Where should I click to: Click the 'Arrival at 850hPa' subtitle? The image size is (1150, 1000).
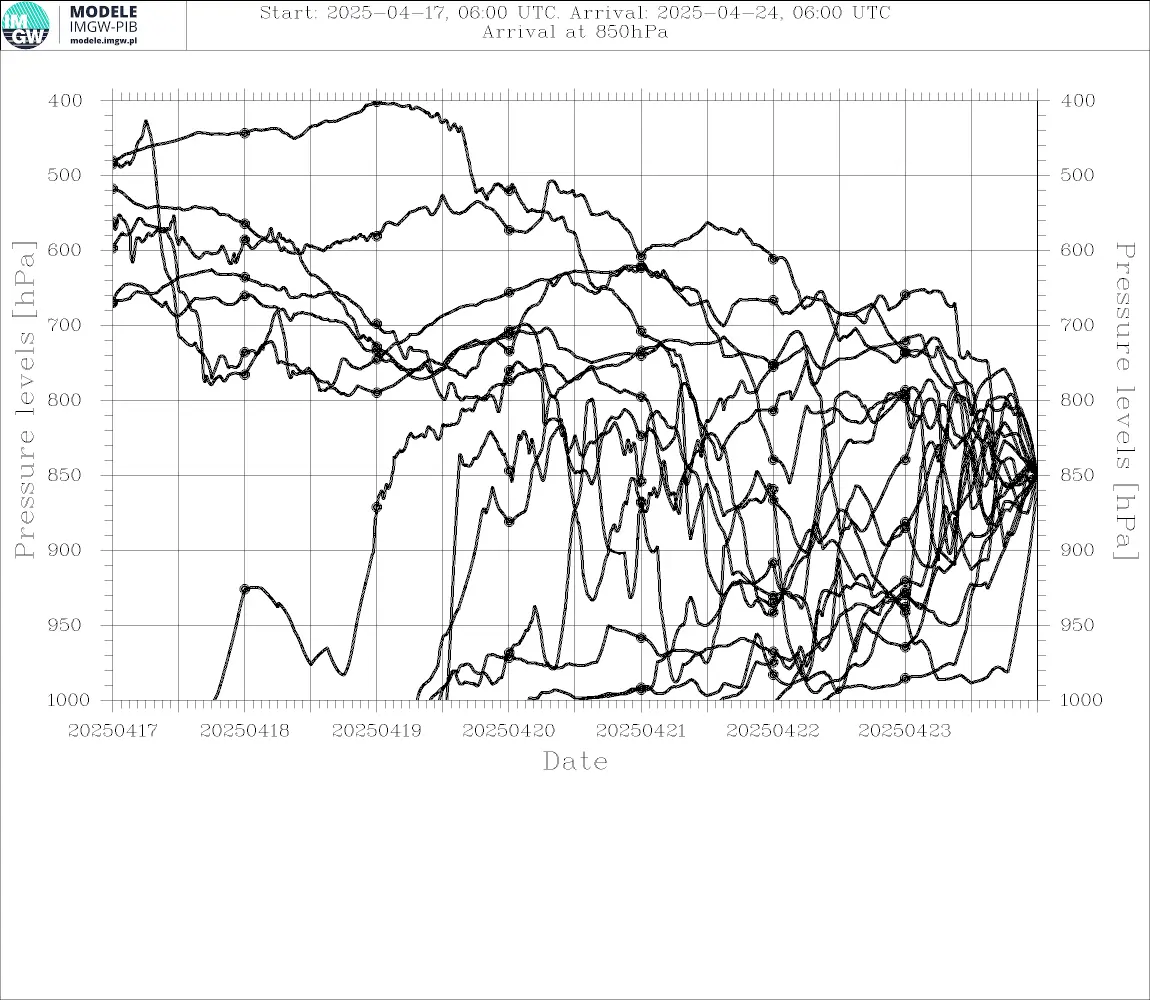(575, 32)
